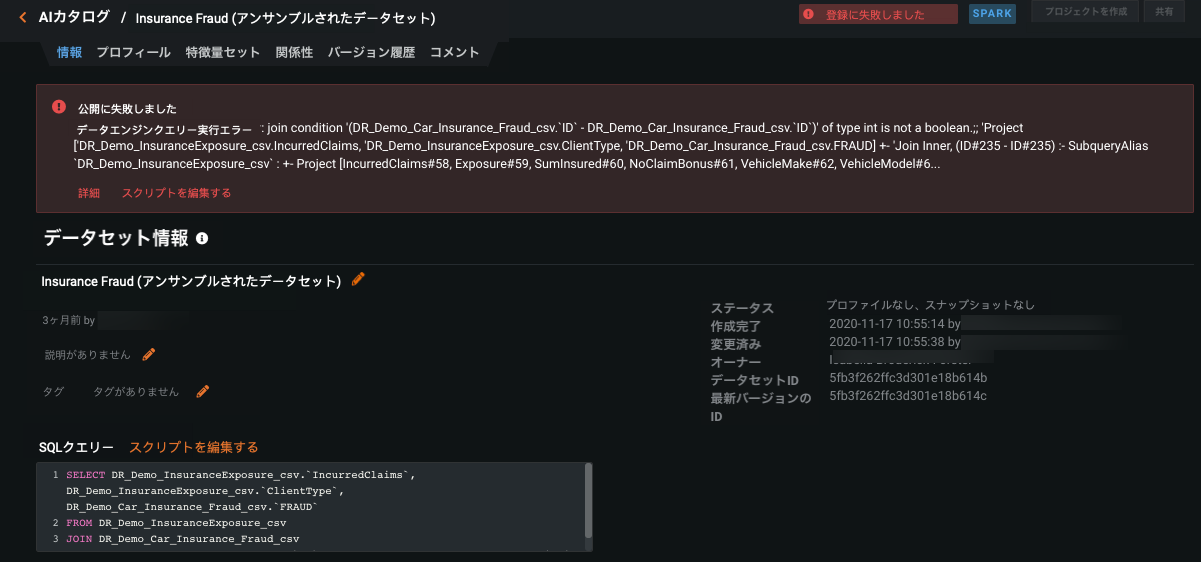The width and height of the screenshot is (1201, 562).
Task: Open the 情報 tab
Action: [70, 53]
